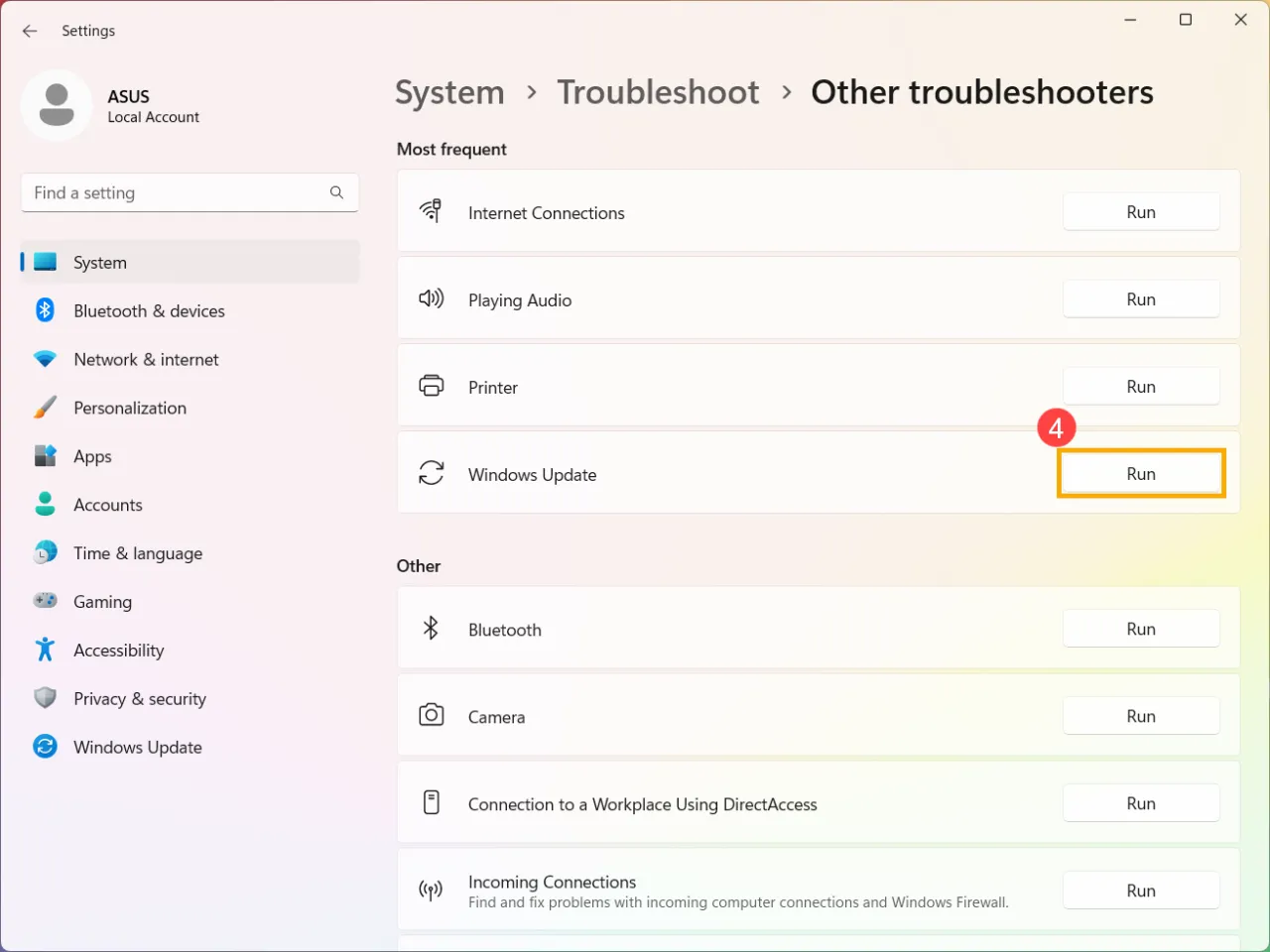Navigate to System in the breadcrumb

(449, 92)
